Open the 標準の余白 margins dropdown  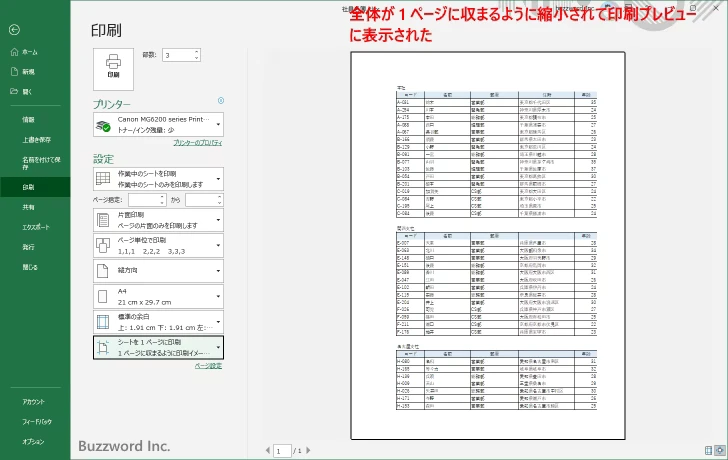pos(158,322)
